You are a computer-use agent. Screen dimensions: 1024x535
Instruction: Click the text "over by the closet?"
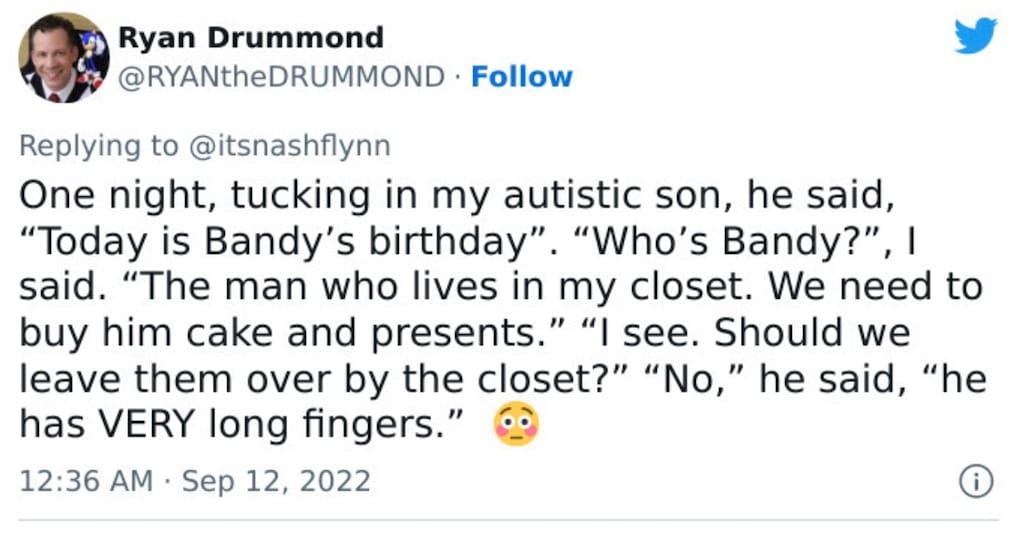435,380
